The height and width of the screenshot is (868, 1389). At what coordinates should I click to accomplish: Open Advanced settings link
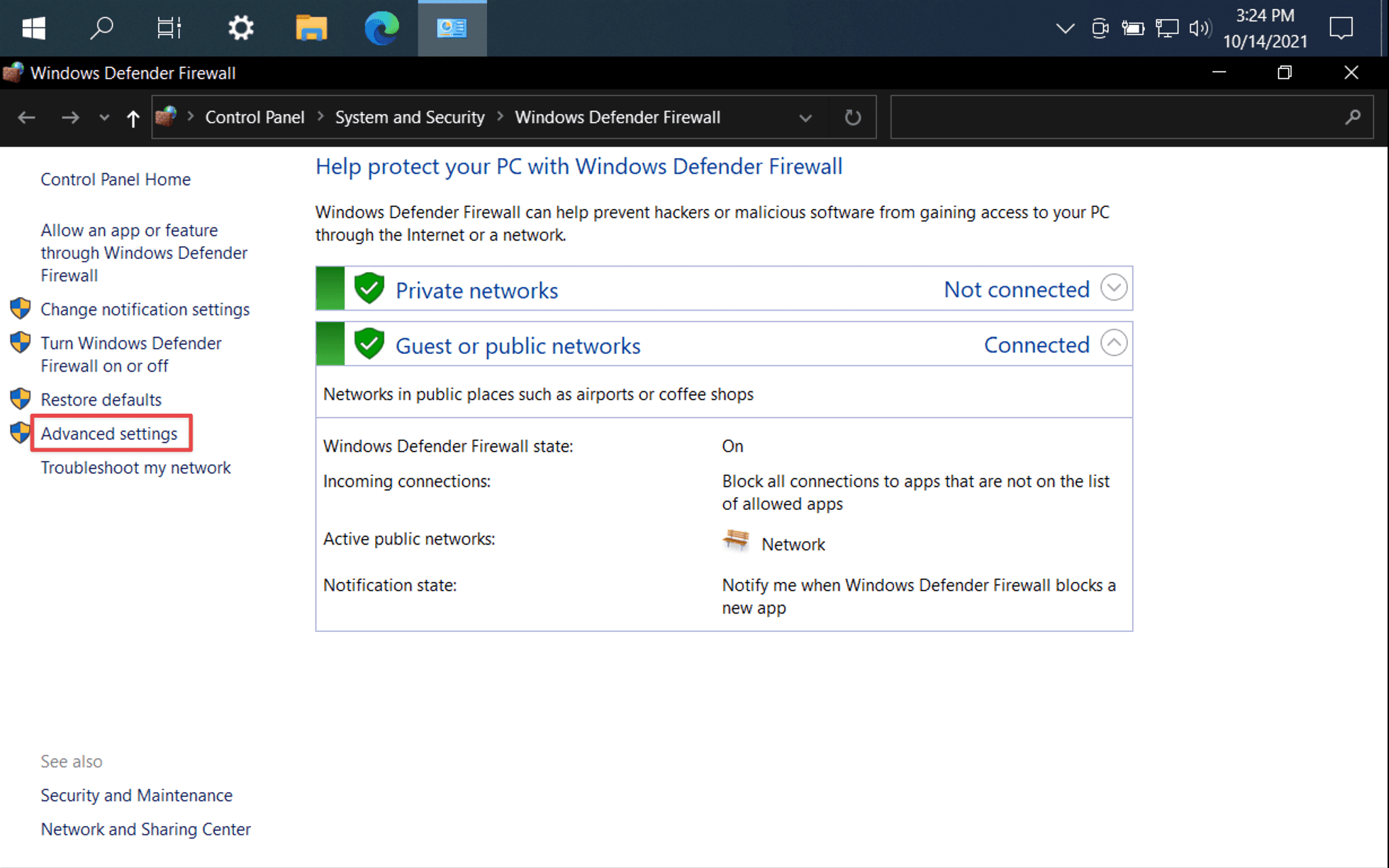click(x=109, y=433)
